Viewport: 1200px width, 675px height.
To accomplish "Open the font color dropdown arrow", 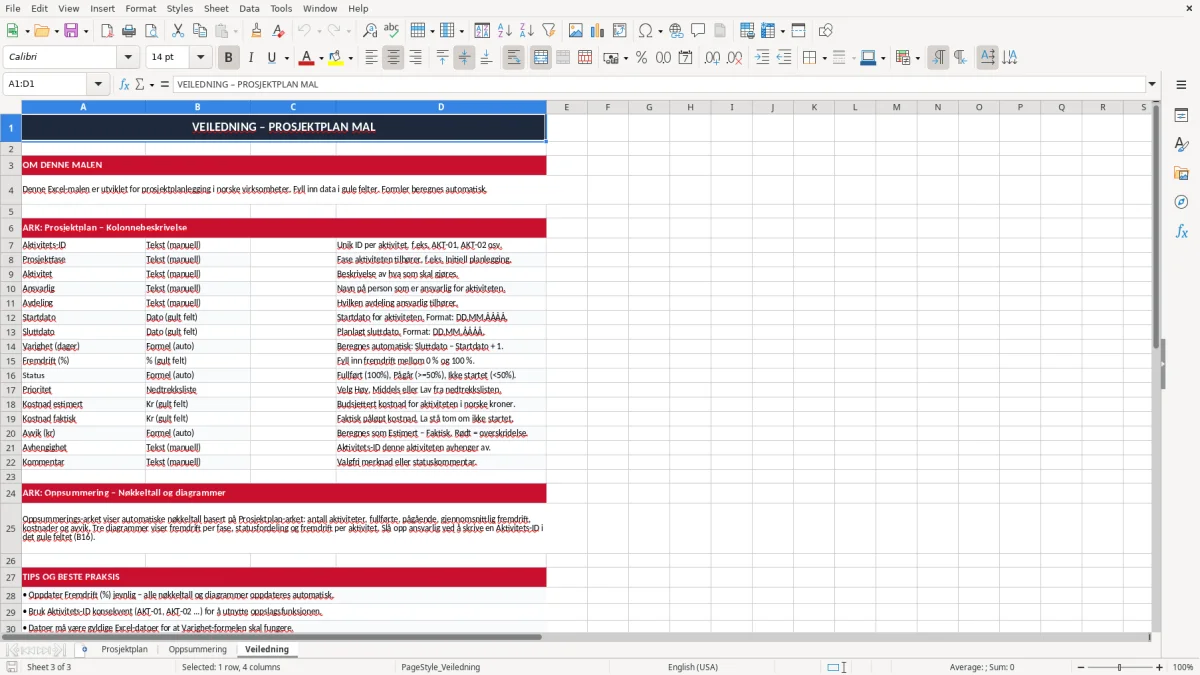I will coord(321,58).
